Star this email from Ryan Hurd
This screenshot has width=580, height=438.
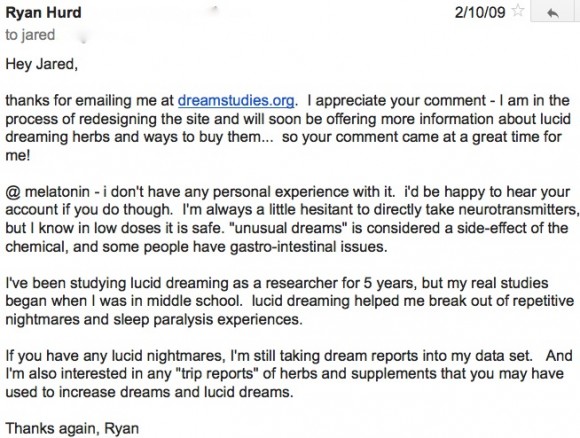point(518,11)
